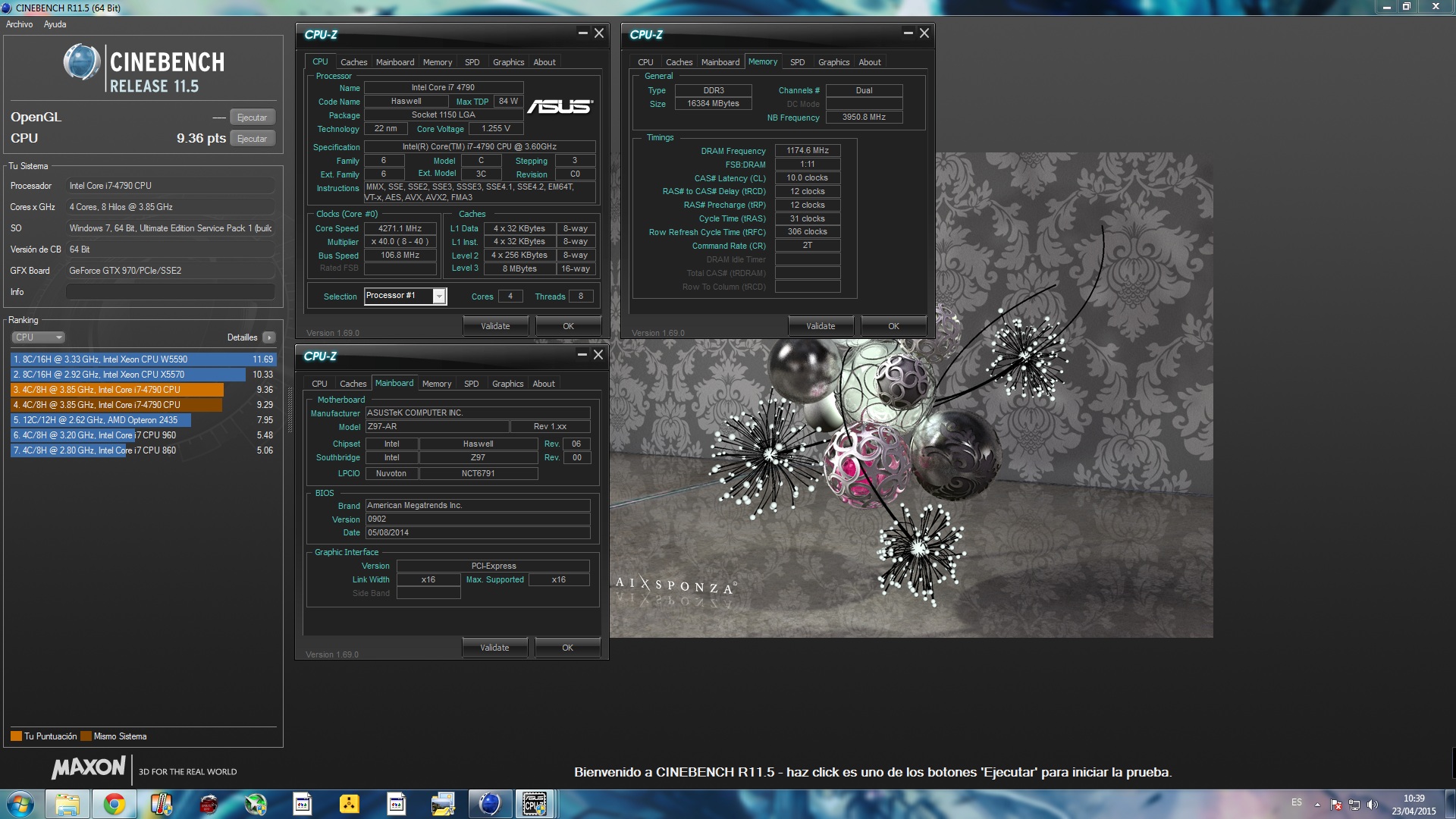Click the GFX Board GeForce GTX 970 field
The image size is (1456, 819).
click(171, 271)
